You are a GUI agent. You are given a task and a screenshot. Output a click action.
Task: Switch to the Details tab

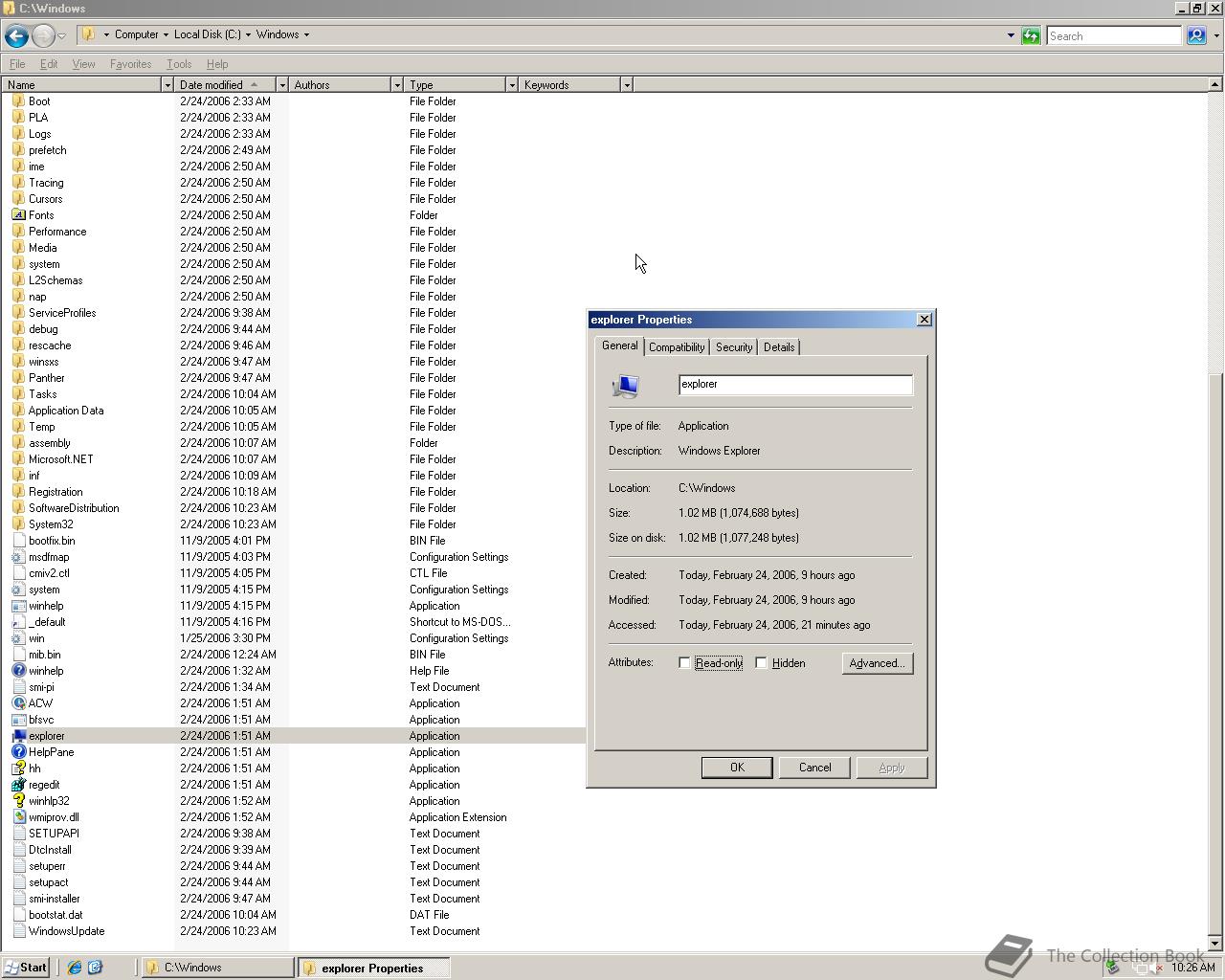click(x=779, y=347)
